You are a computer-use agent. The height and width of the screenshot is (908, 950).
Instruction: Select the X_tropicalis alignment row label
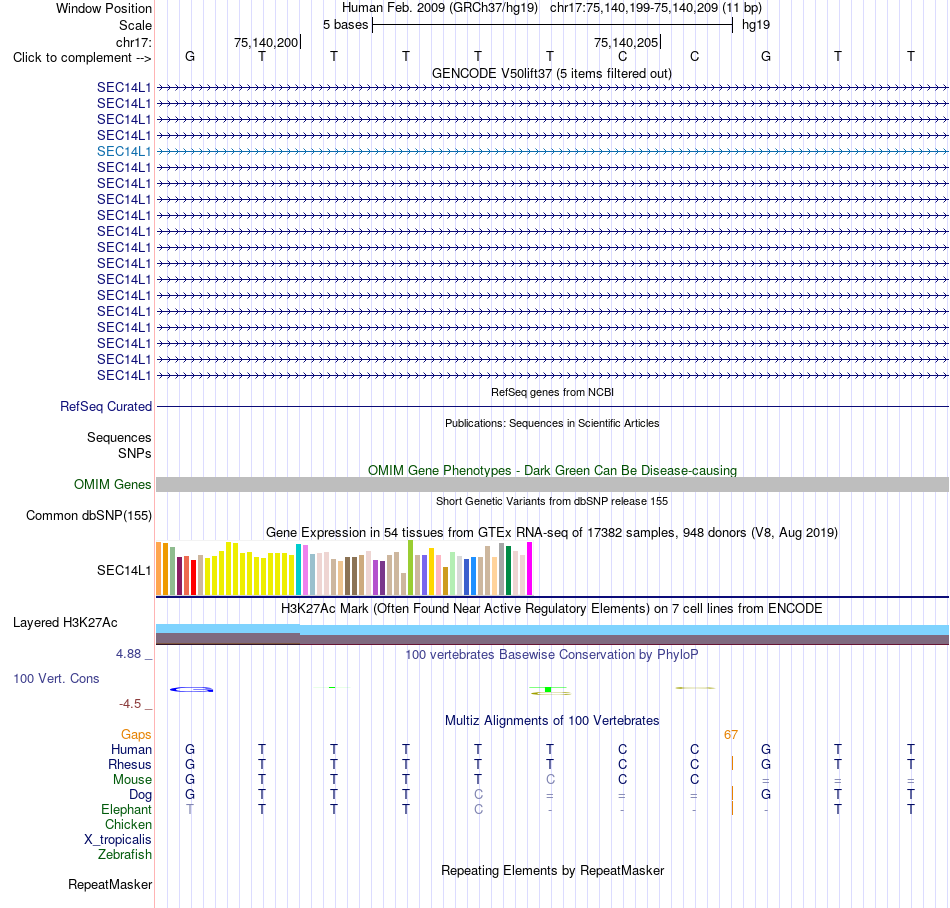tap(118, 840)
